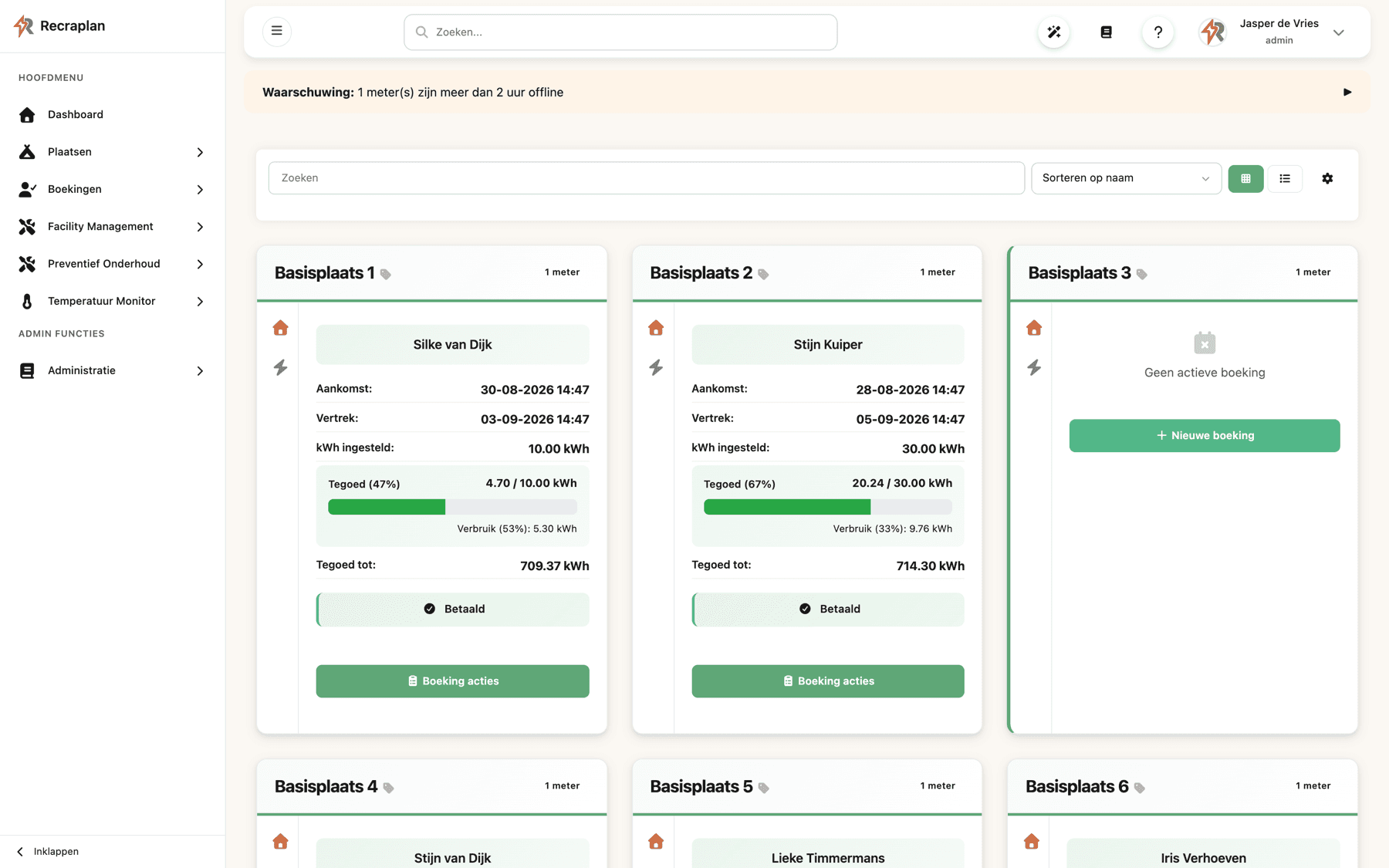This screenshot has width=1389, height=868.
Task: Switch to list view
Action: tap(1285, 178)
